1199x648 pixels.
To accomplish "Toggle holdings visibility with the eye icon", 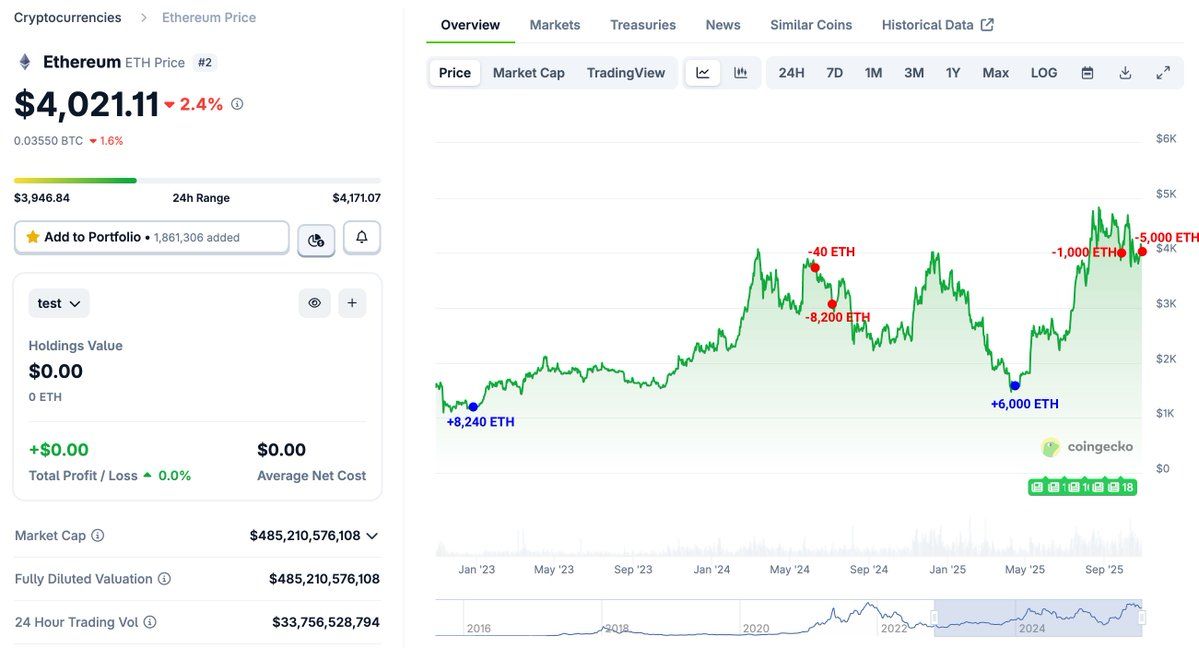I will pos(314,302).
